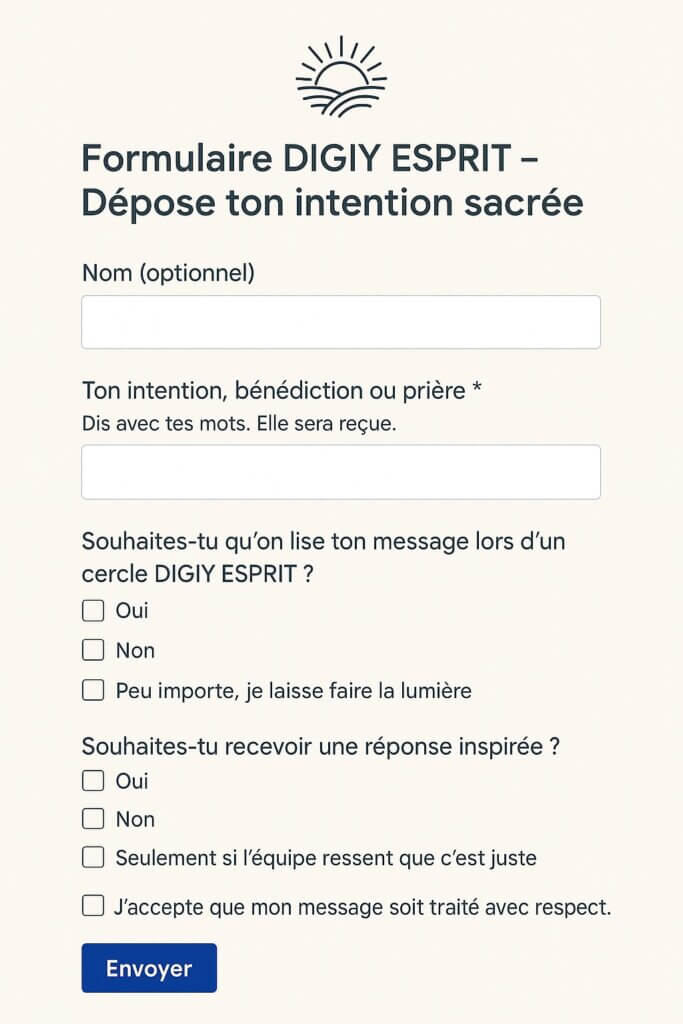Check the 'Seulement si l'équipe ressent' checkbox

tap(93, 857)
